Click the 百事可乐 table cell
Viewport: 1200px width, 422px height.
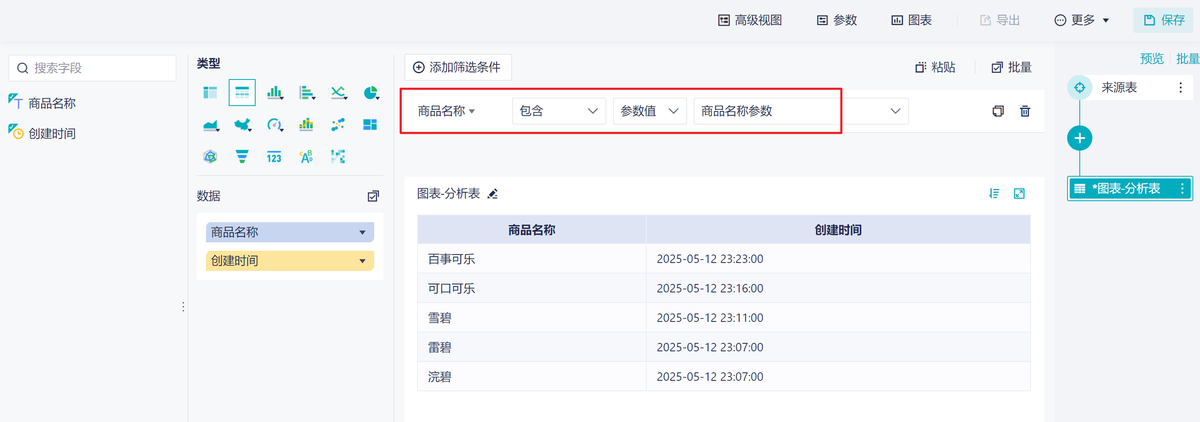(532, 259)
